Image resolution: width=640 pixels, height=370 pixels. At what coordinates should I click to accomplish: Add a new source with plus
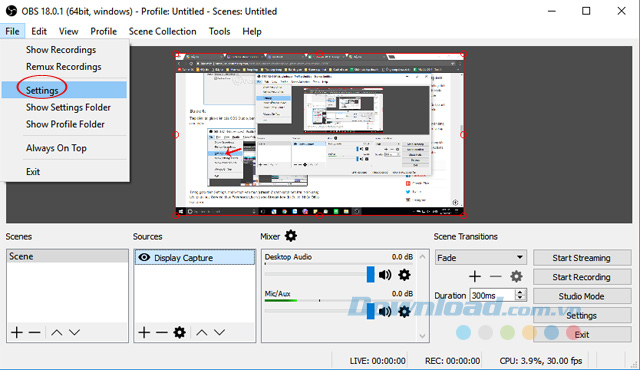pos(144,332)
